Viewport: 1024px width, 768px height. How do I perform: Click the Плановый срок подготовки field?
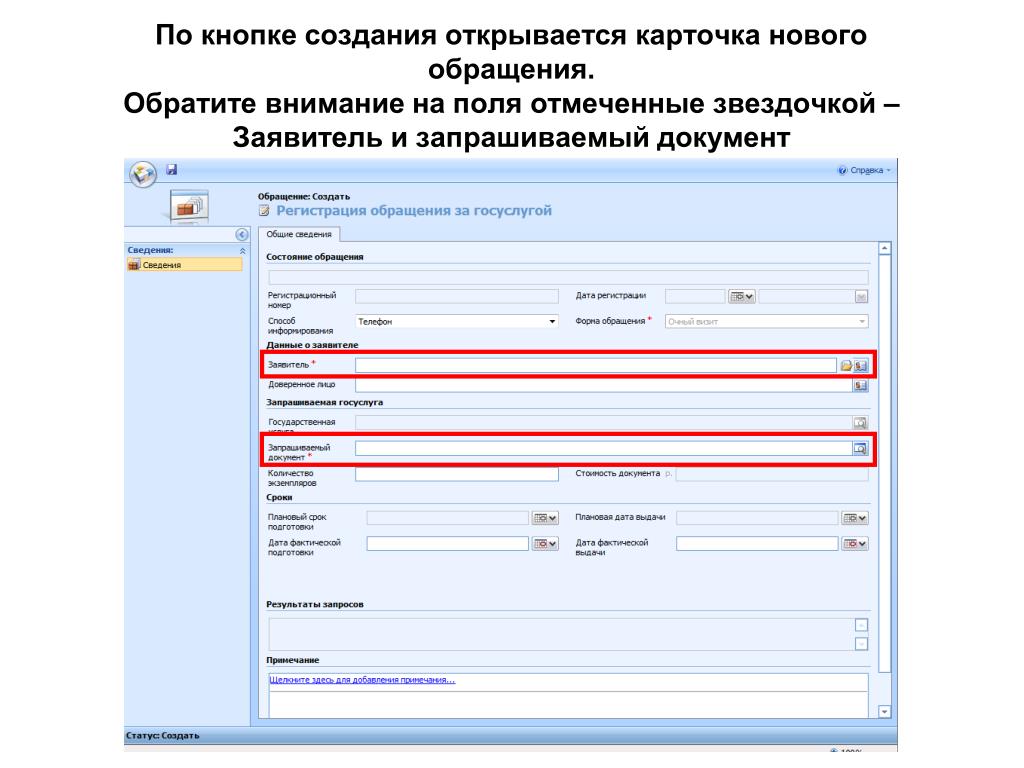447,519
